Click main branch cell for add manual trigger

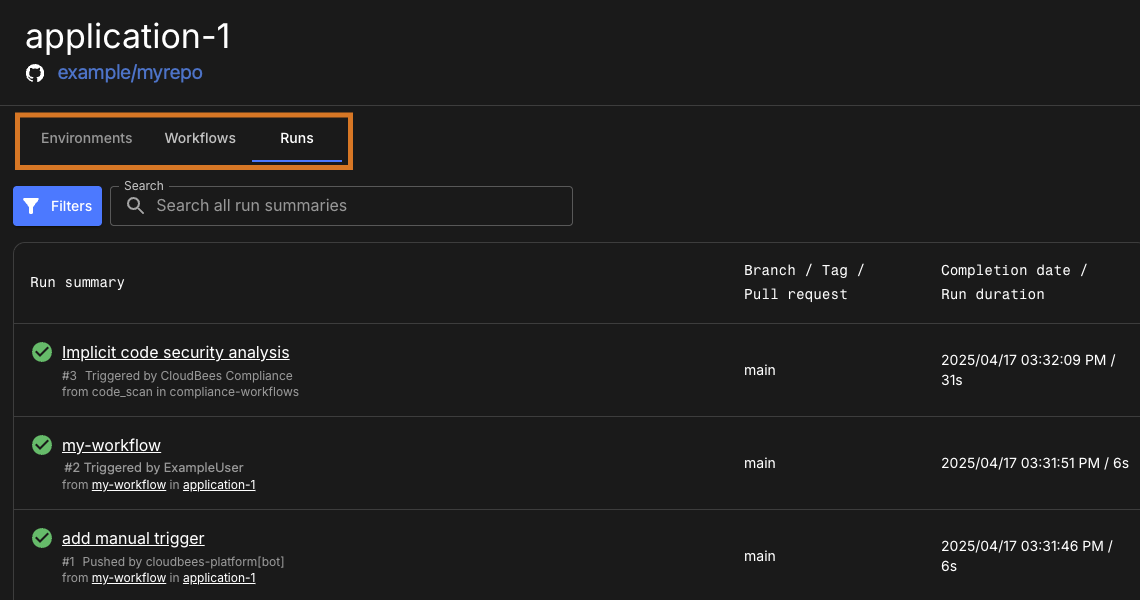[x=760, y=556]
